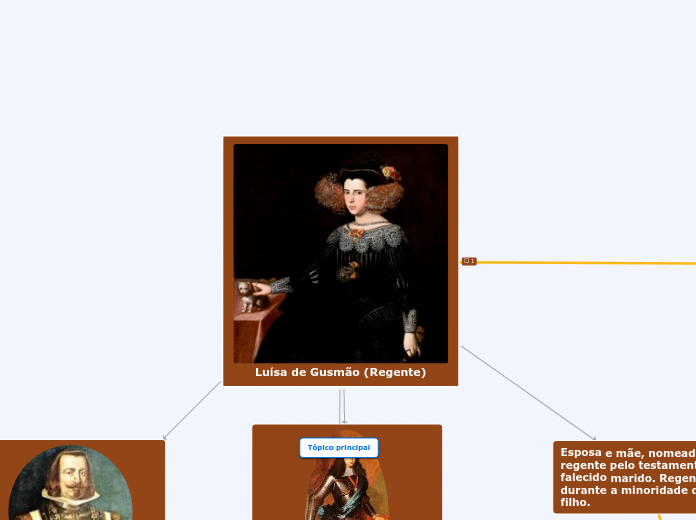This screenshot has width=696, height=520.
Task: Open the Luísa de Gusmão portrait painting
Action: [340, 253]
